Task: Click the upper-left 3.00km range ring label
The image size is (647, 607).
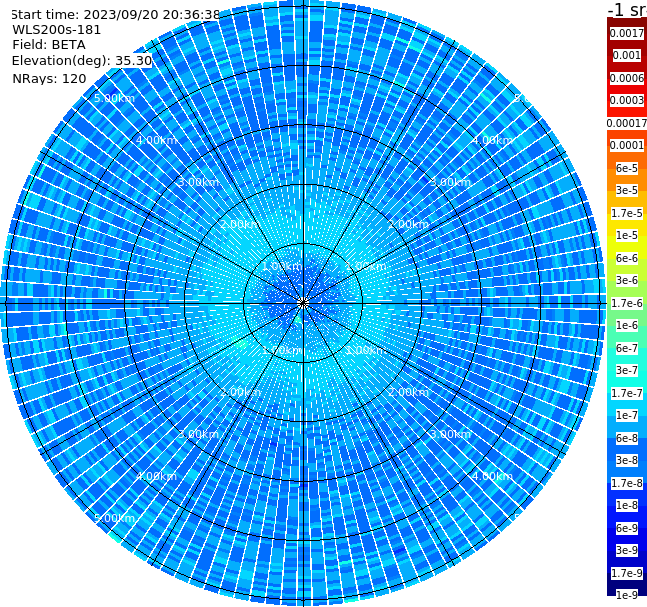Action: coord(198,182)
